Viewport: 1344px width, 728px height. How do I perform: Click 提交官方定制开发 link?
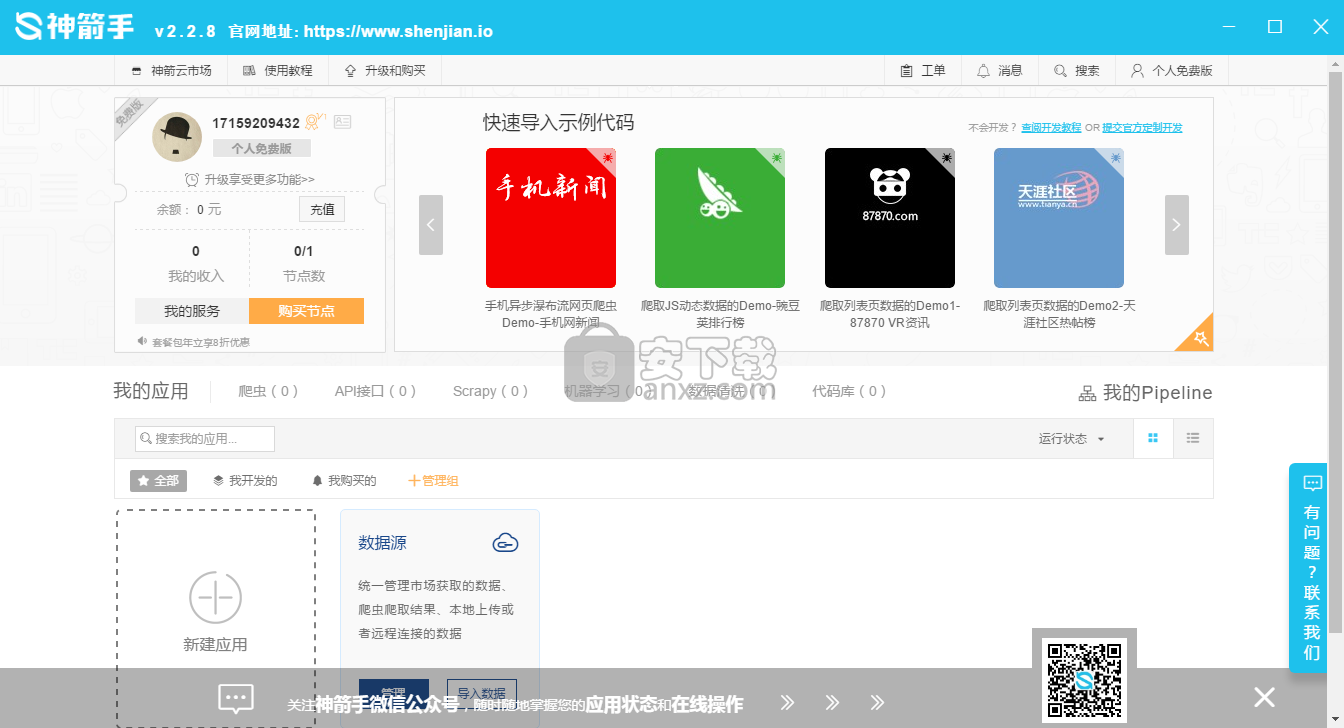point(1142,128)
